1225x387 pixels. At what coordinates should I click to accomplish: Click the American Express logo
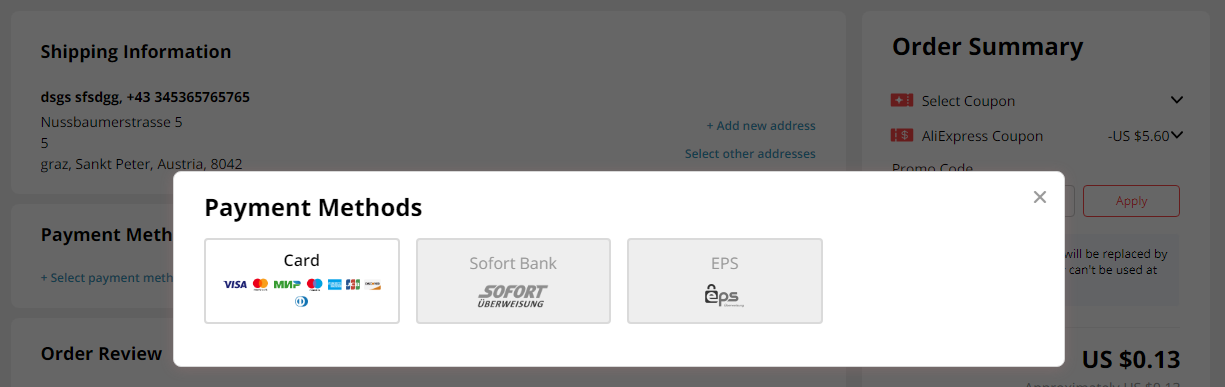point(334,285)
